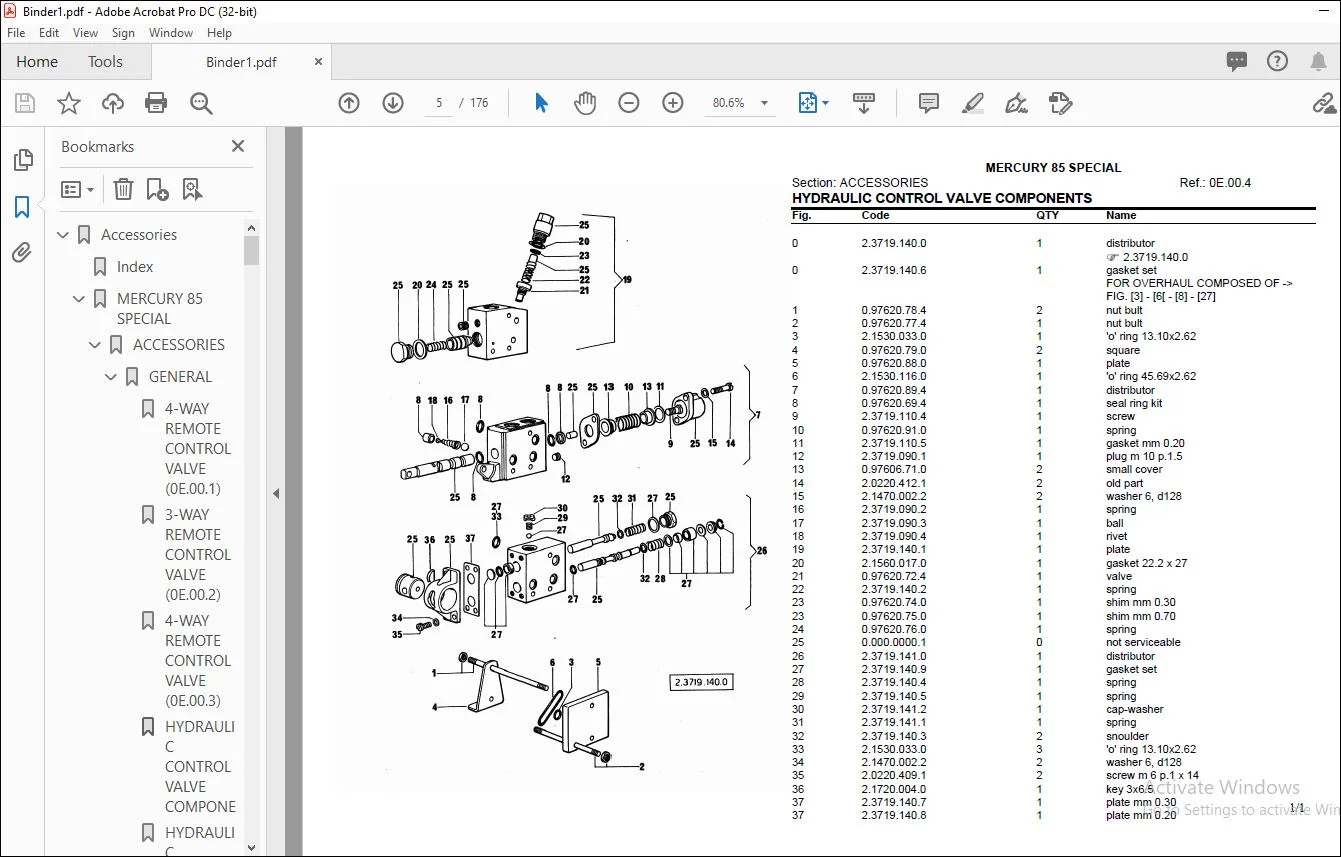The width and height of the screenshot is (1341, 857).
Task: Switch to the Home tab
Action: point(37,61)
